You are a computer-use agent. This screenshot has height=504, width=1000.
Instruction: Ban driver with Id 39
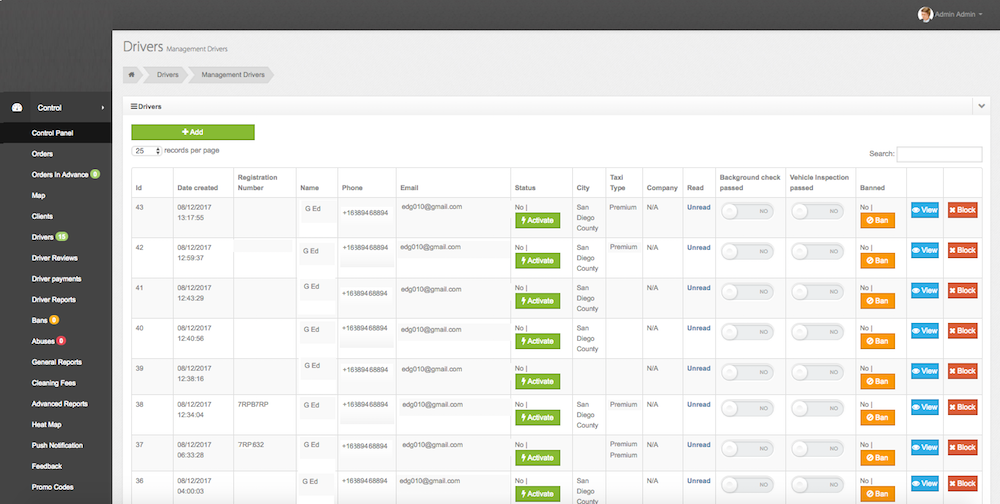click(x=878, y=381)
